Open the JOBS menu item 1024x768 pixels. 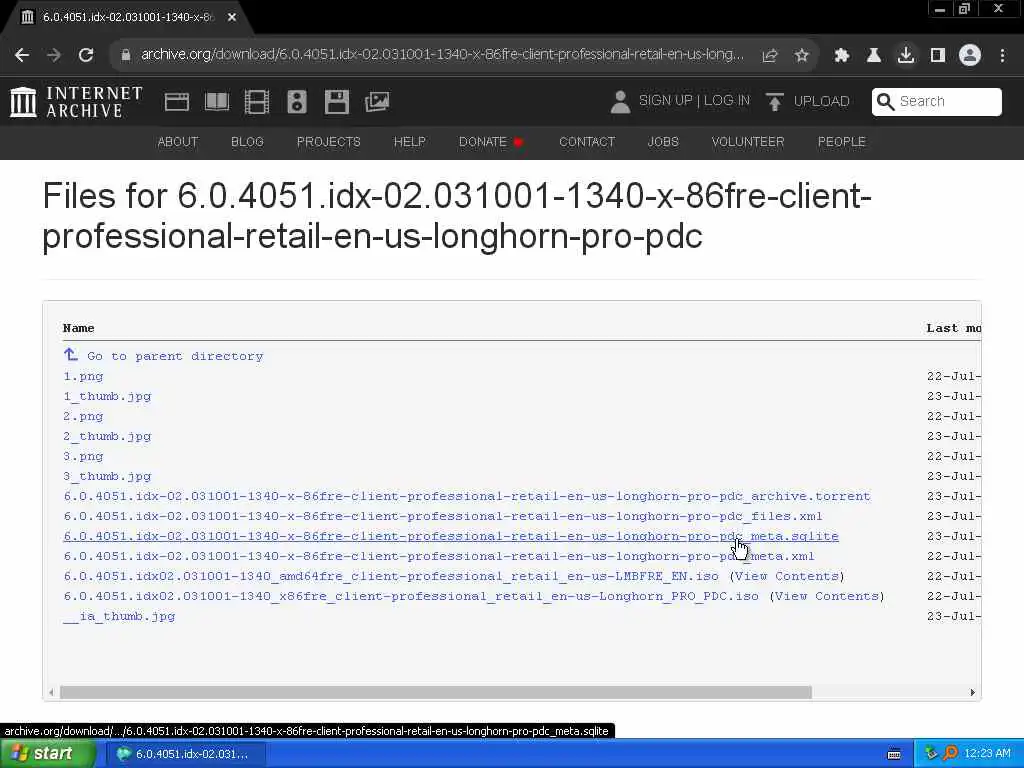663,142
